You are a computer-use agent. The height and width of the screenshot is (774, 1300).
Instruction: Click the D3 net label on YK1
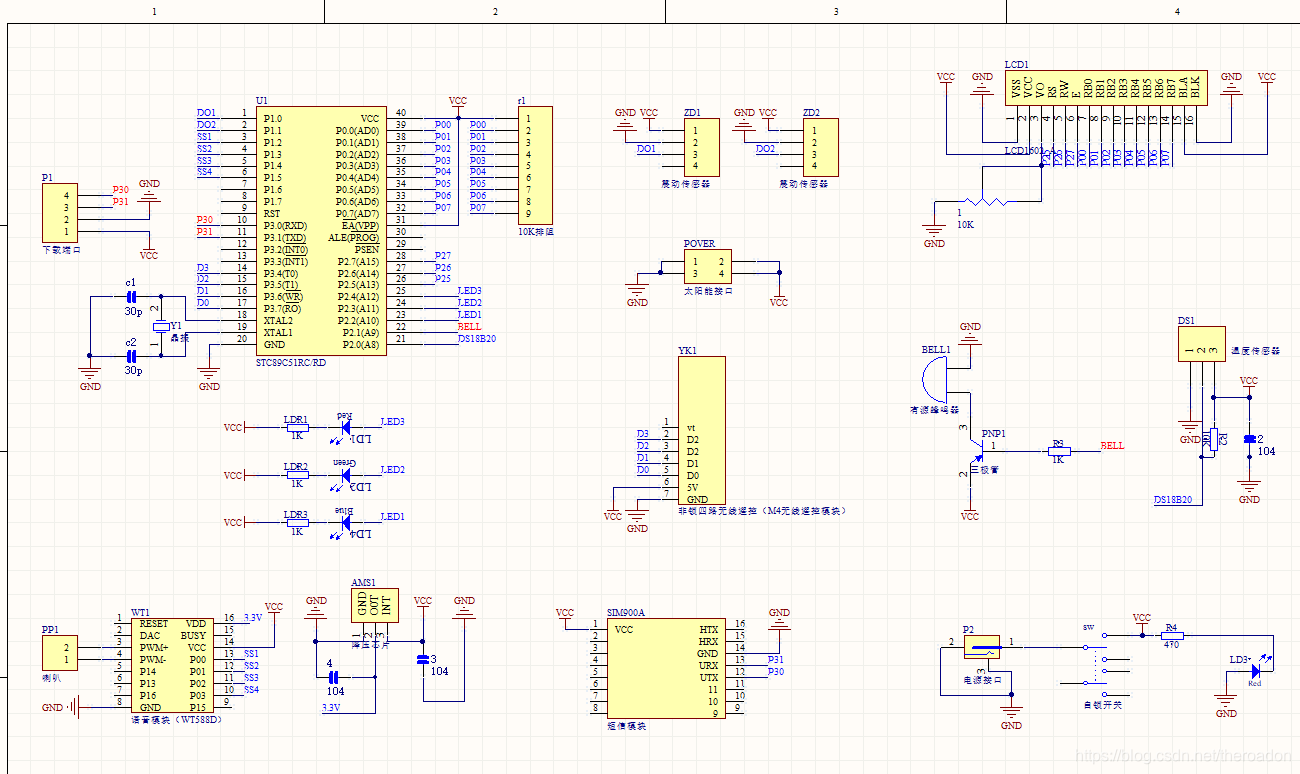[643, 434]
